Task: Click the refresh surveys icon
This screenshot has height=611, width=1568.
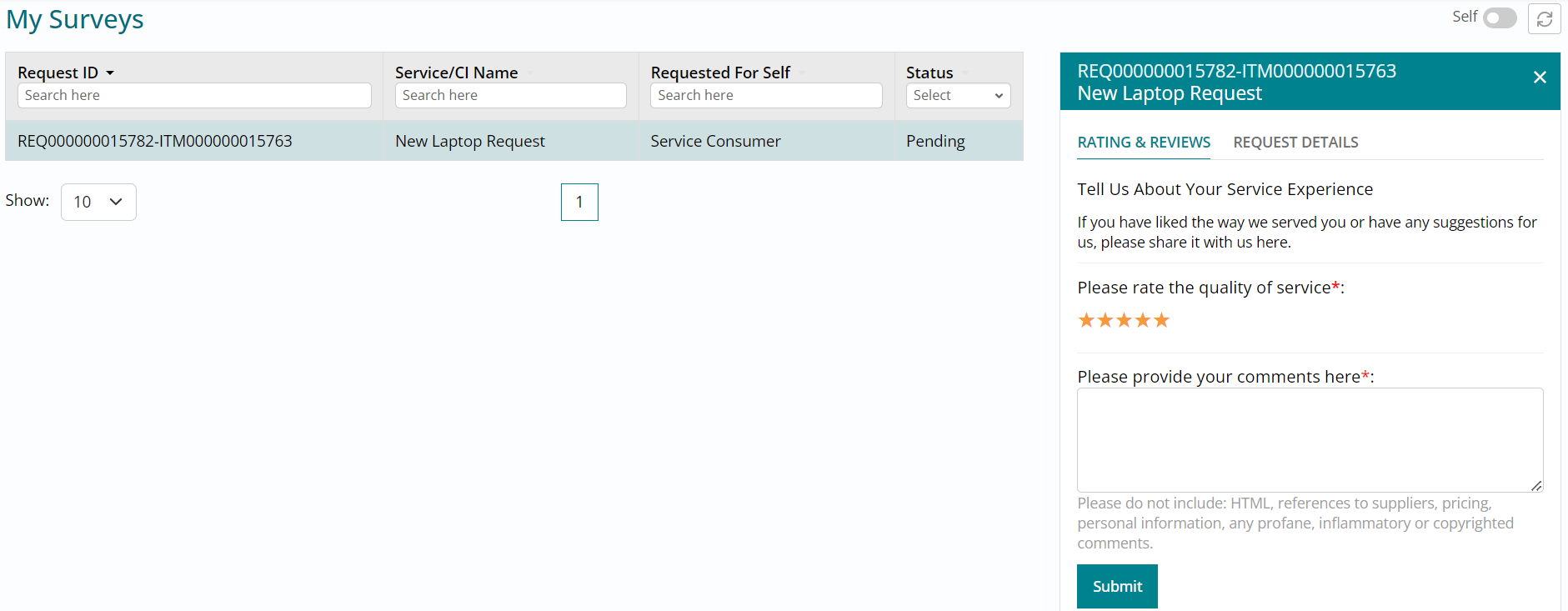Action: (1544, 19)
